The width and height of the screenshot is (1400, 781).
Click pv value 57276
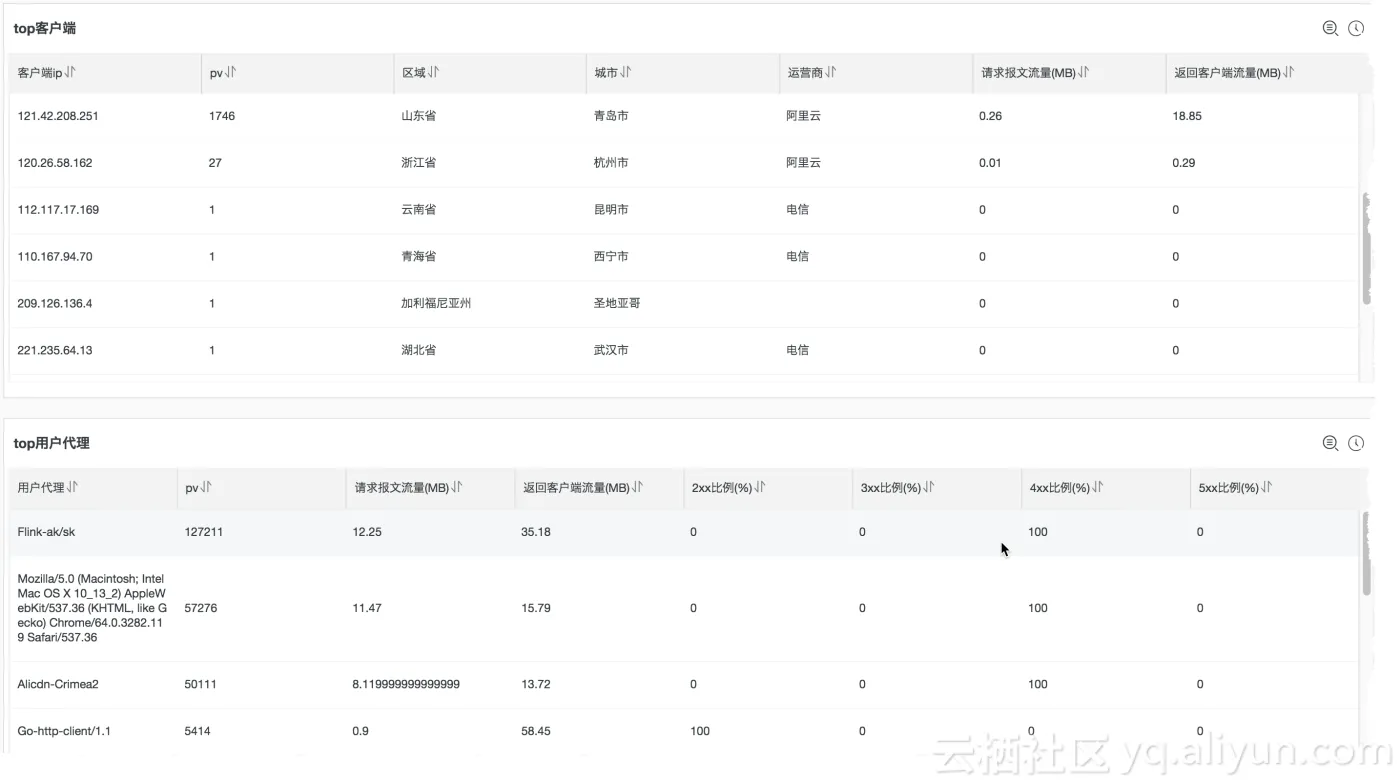pos(201,608)
